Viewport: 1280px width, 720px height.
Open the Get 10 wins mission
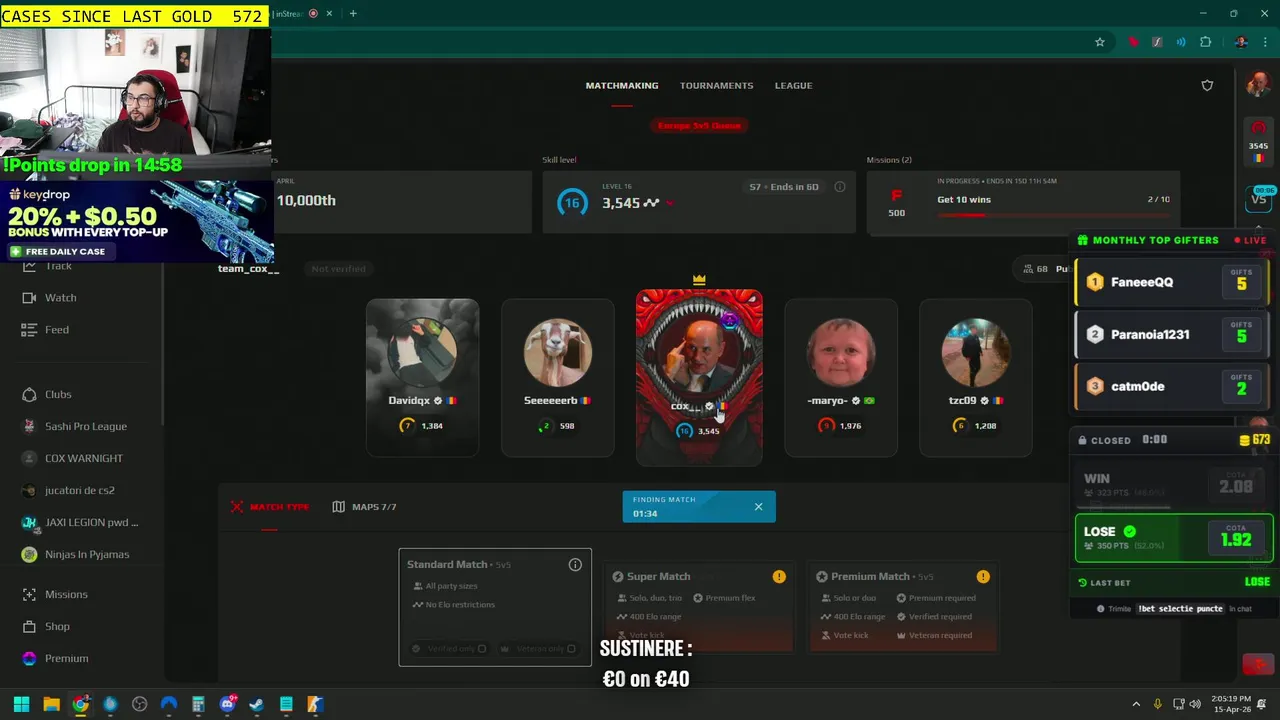(x=1023, y=201)
